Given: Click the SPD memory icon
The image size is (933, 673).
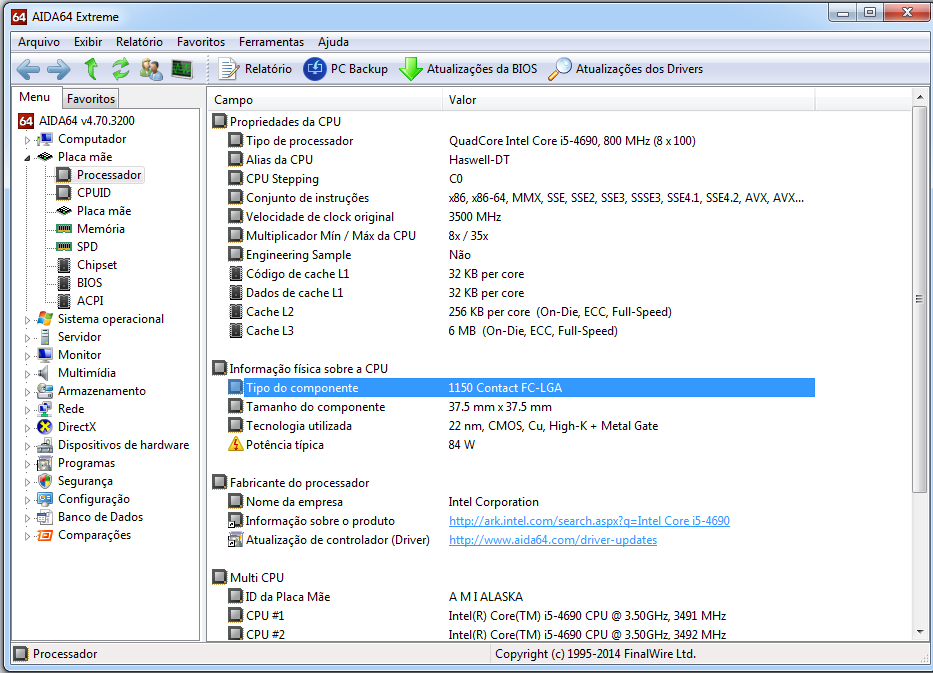Looking at the screenshot, I should pyautogui.click(x=64, y=247).
